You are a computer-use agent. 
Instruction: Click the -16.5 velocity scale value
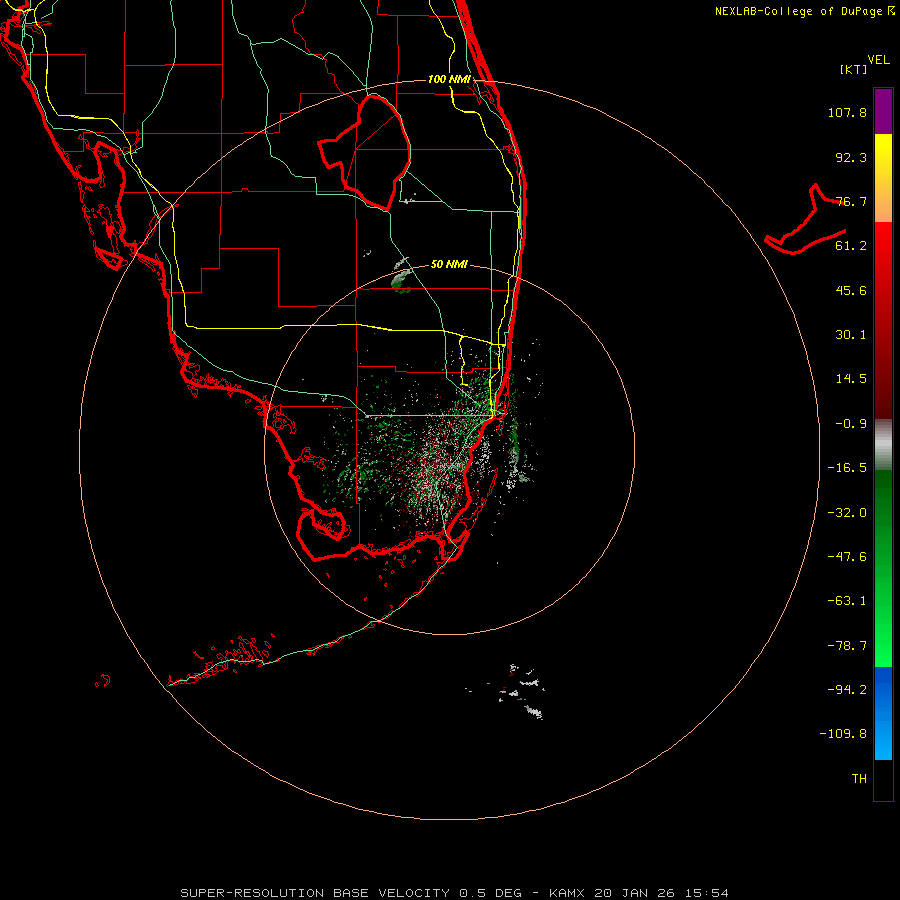[x=847, y=468]
